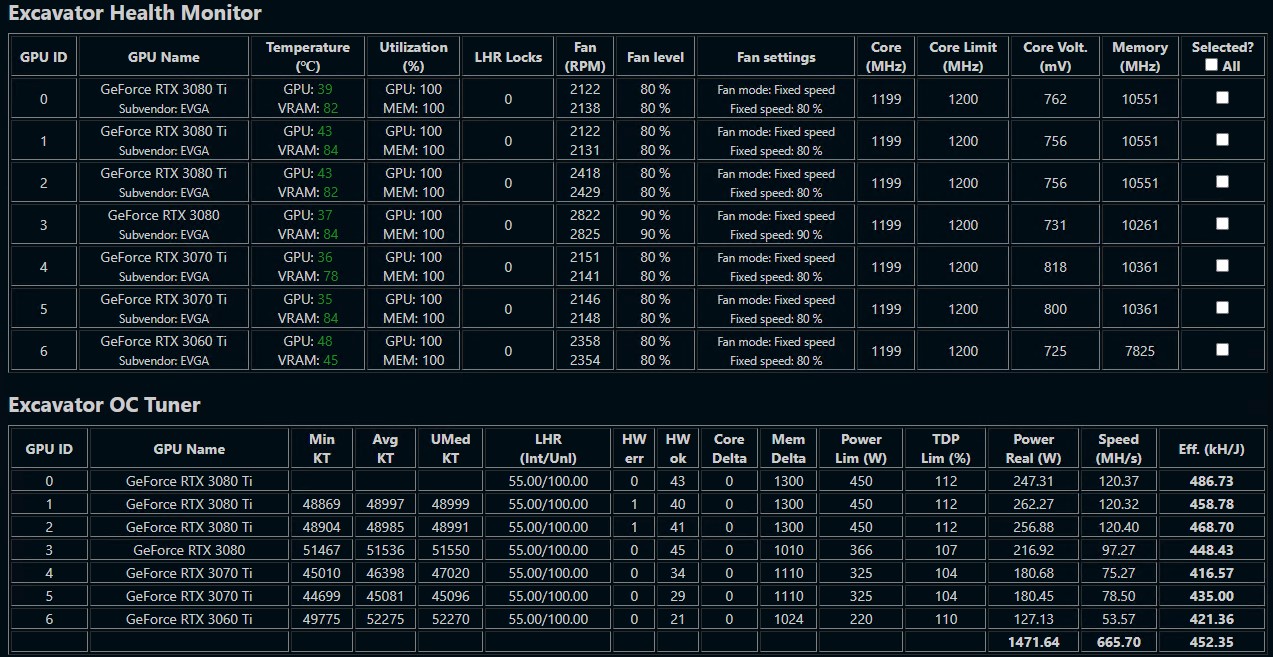This screenshot has width=1273, height=657.
Task: Click core voltage 800 for GPU 5
Action: tap(1055, 309)
